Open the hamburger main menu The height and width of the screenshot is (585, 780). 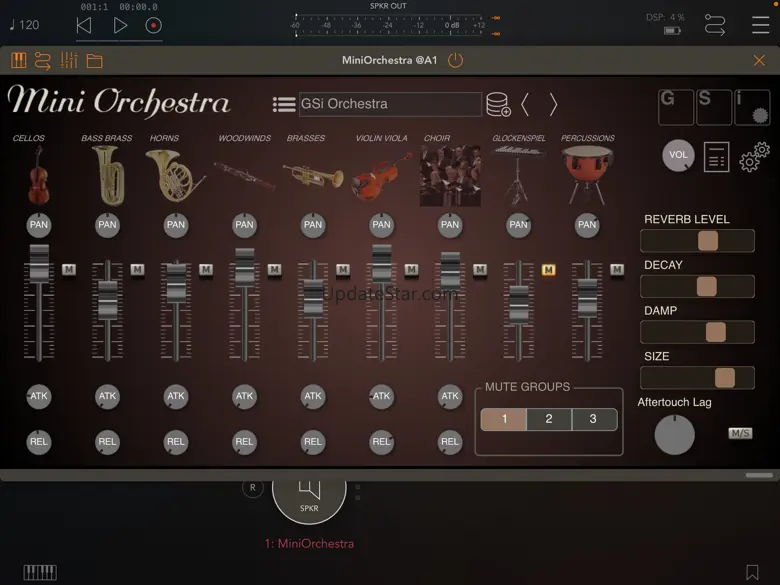[760, 24]
